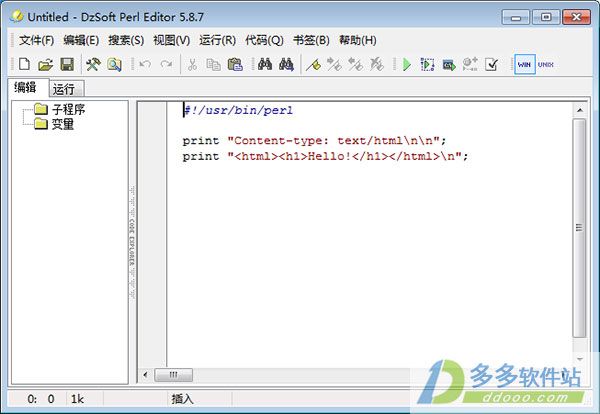Click the 插入 insert mode status indicator
The height and width of the screenshot is (414, 600).
click(182, 399)
